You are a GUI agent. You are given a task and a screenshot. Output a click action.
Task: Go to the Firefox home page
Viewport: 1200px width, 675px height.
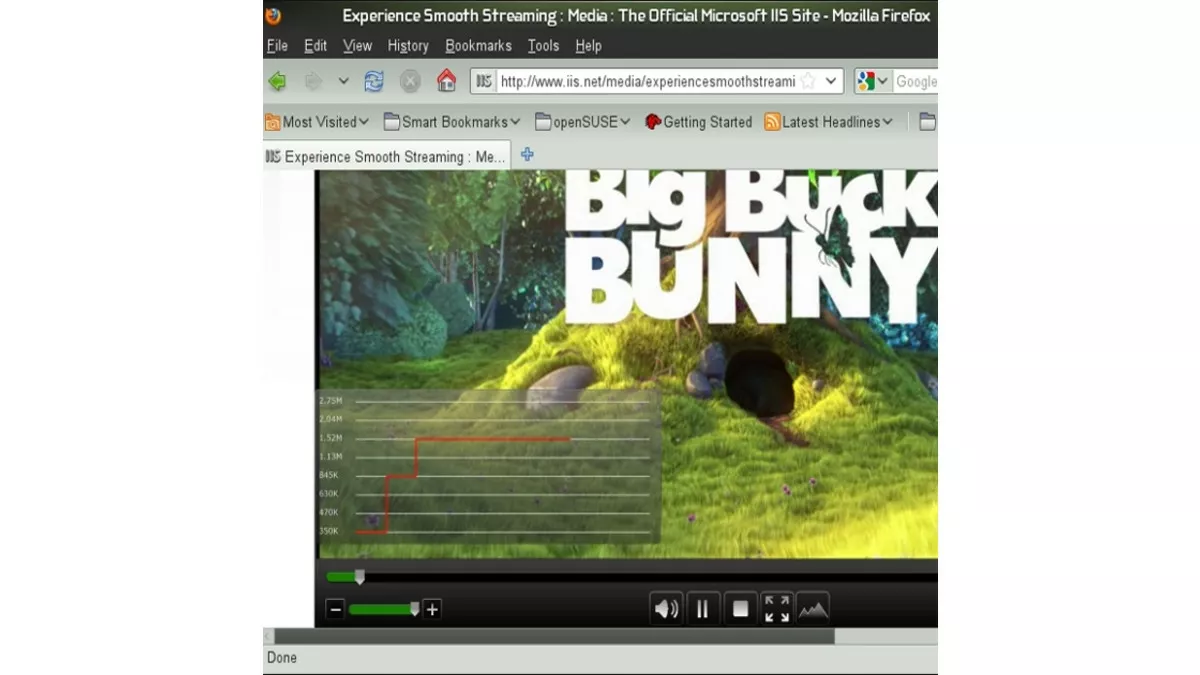tap(445, 81)
